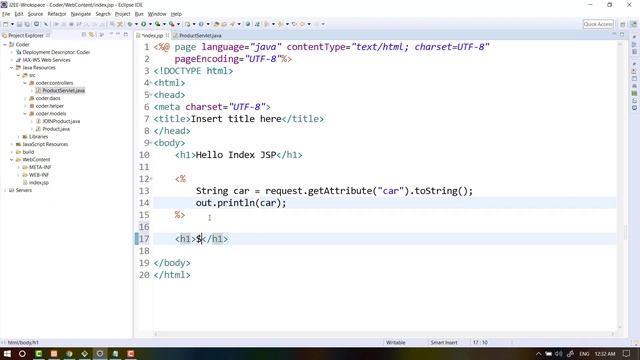Click the editor horizontal scrollbar
Image resolution: width=640 pixels, height=360 pixels.
[384, 334]
